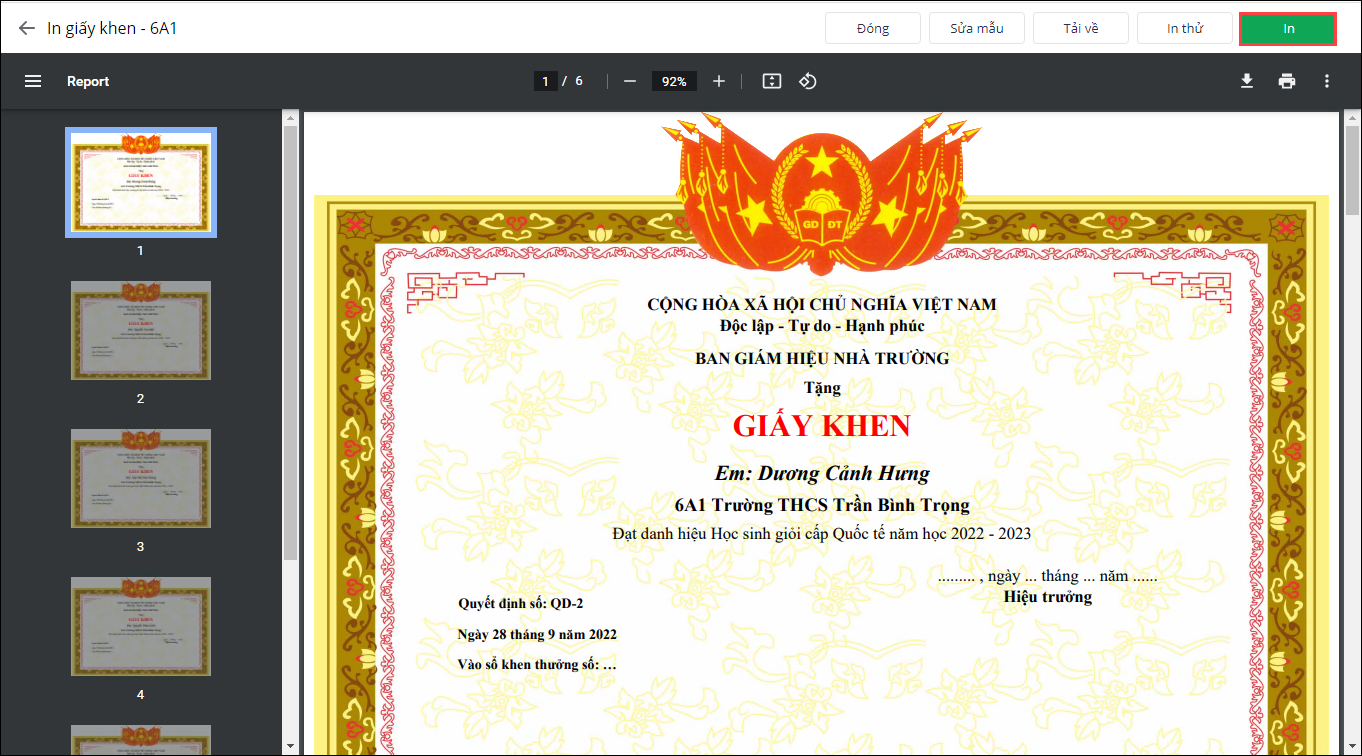Click 'Độc lập - Tự do - Hạnh phúc' text

[822, 326]
